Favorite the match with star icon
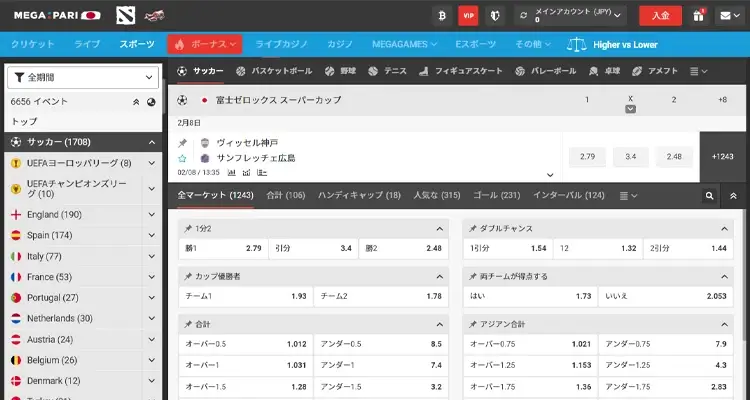 tap(182, 158)
